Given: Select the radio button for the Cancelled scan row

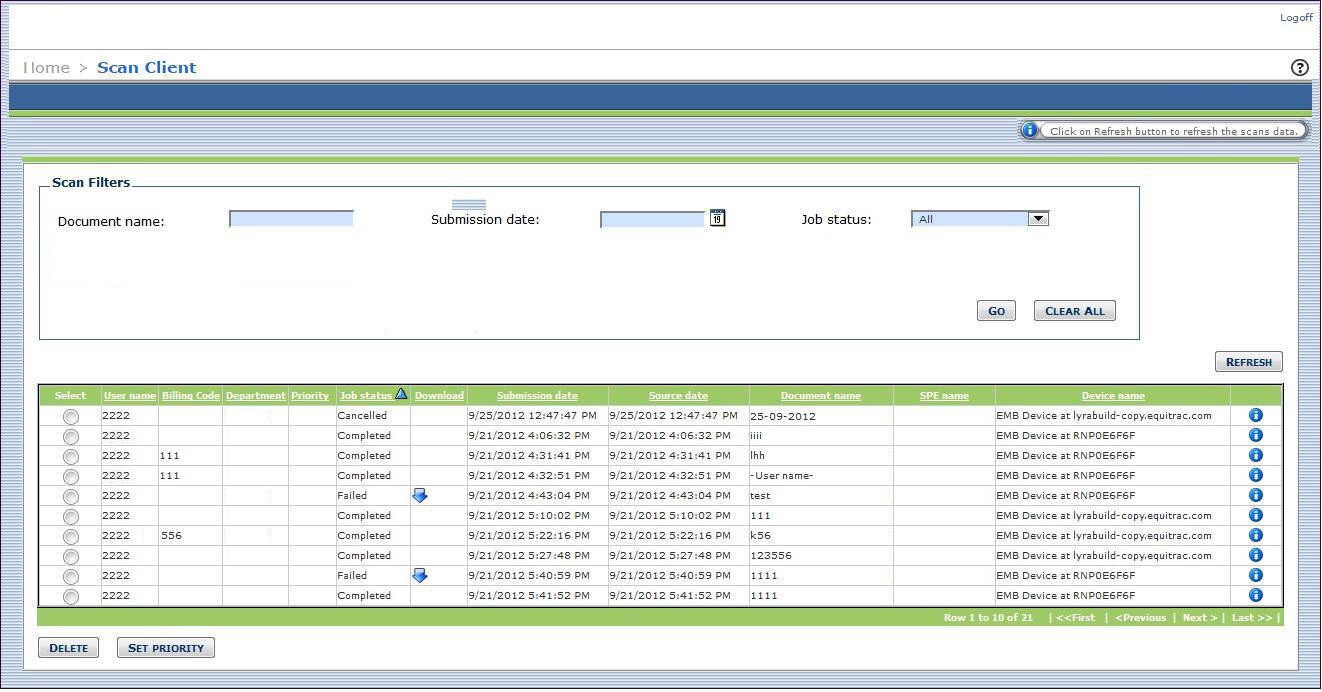Looking at the screenshot, I should pyautogui.click(x=70, y=415).
